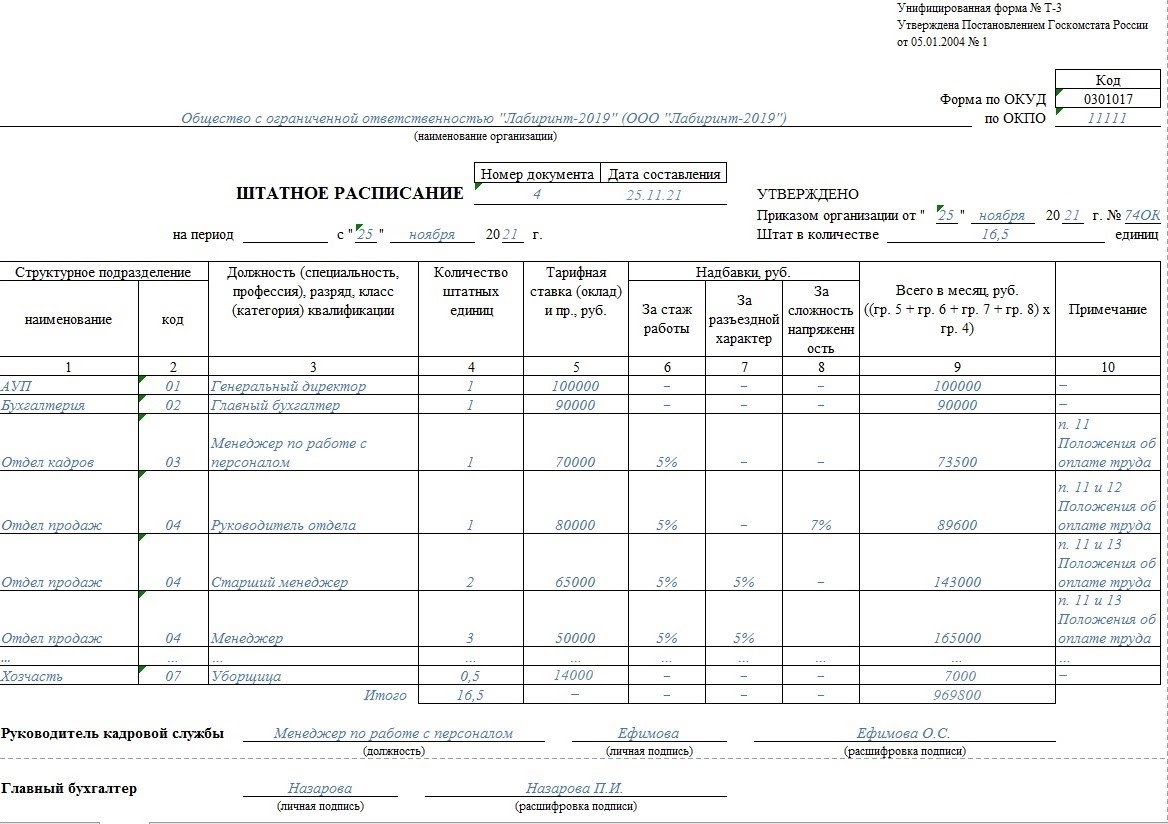Click the signature decoding Ефимова О.С.
The height and width of the screenshot is (824, 1168).
pyautogui.click(x=904, y=732)
